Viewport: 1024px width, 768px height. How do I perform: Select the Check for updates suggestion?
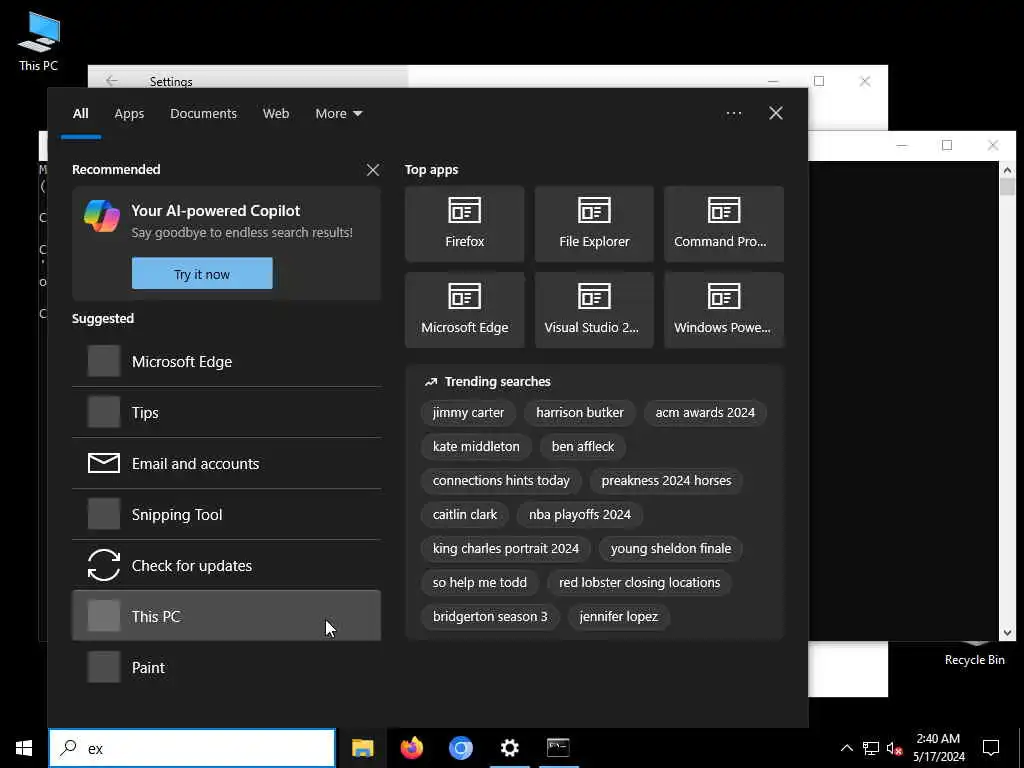point(226,565)
